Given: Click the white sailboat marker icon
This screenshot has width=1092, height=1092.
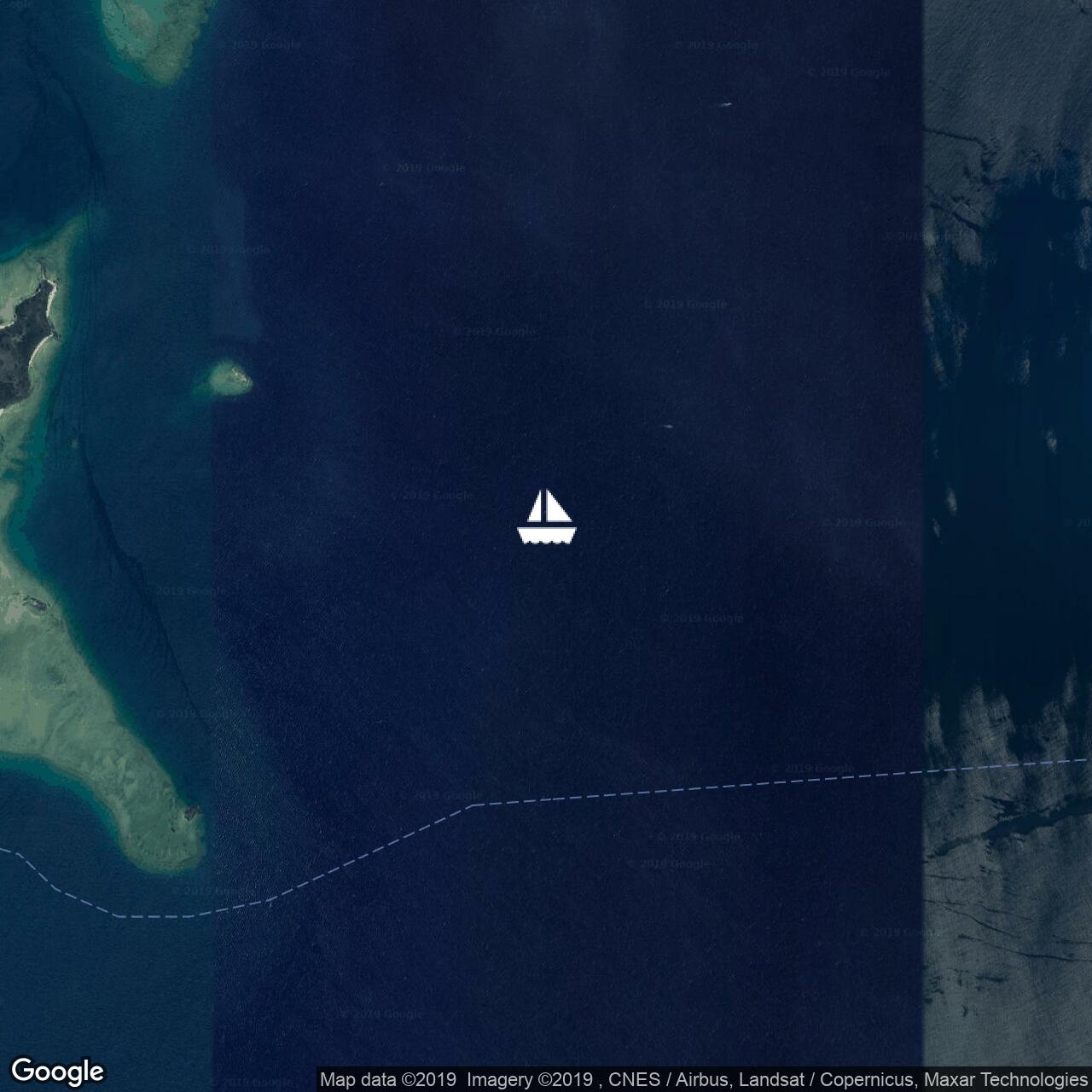Looking at the screenshot, I should point(547,517).
